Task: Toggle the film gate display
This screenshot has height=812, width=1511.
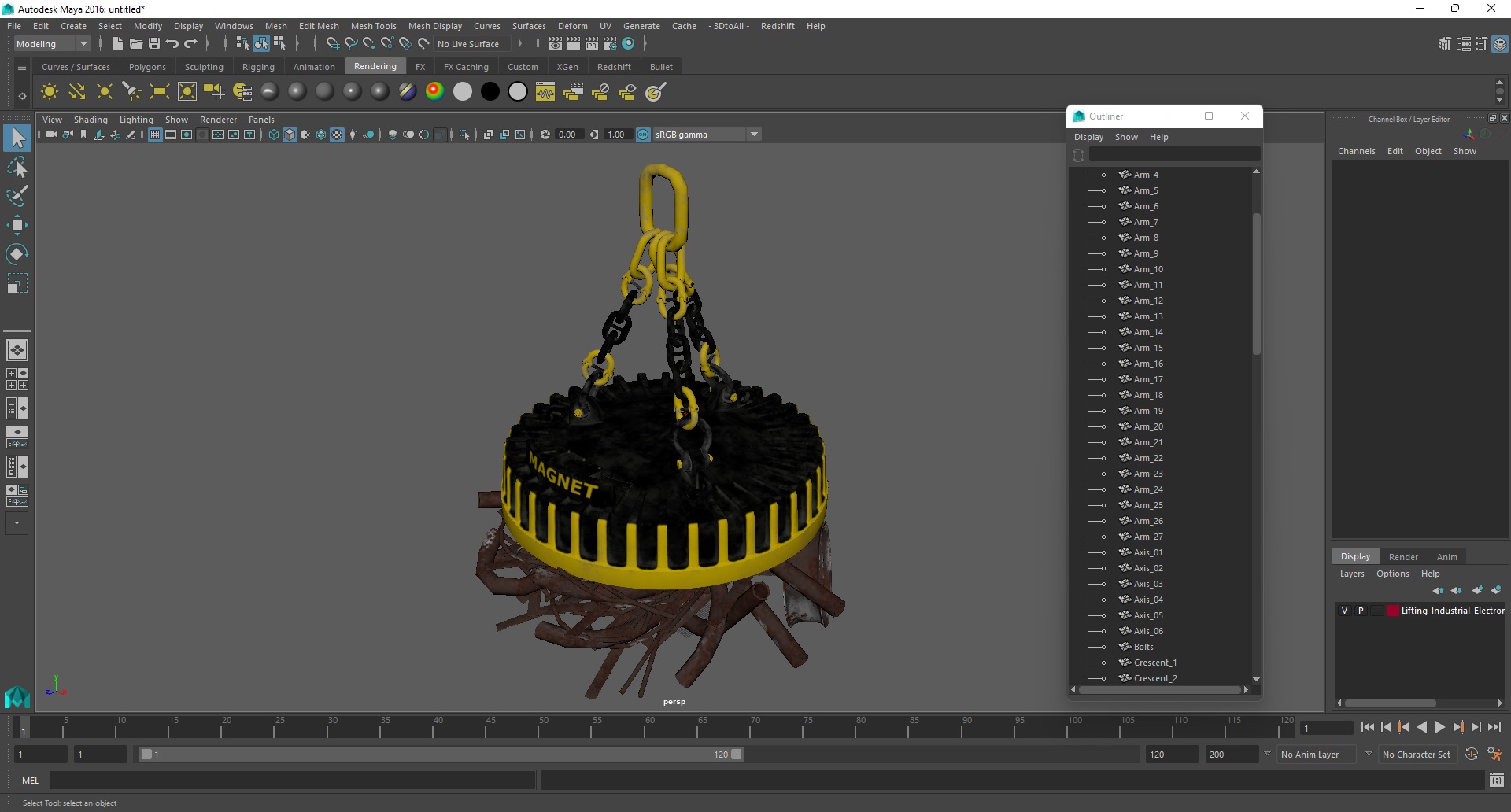Action: (171, 135)
